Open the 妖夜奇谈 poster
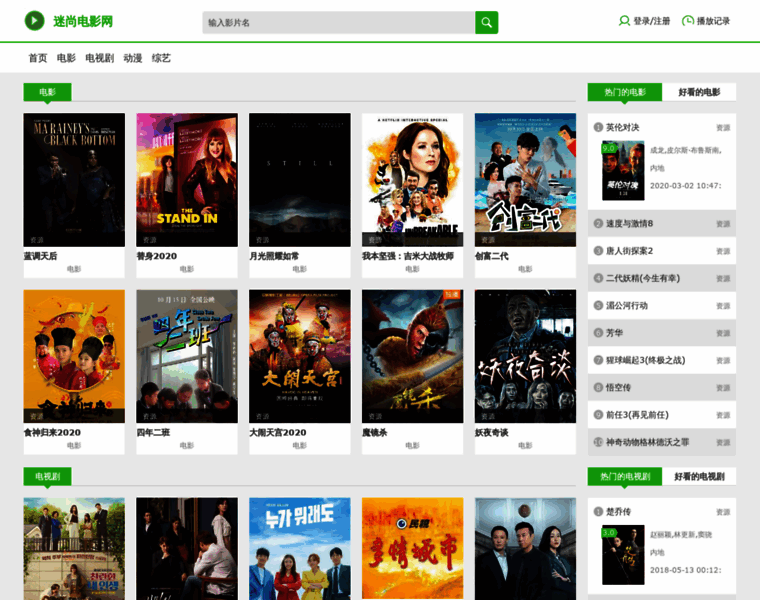 (x=525, y=356)
